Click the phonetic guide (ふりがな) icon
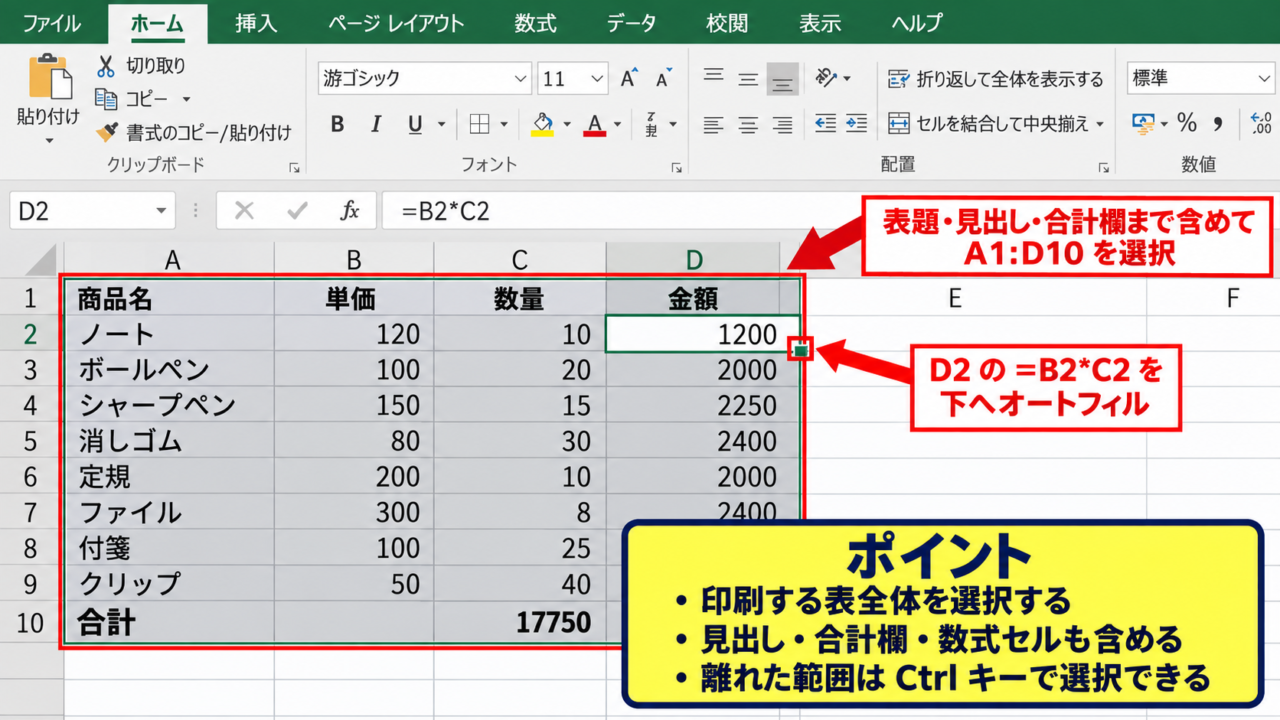Screen dimensions: 1280x720 (651, 125)
